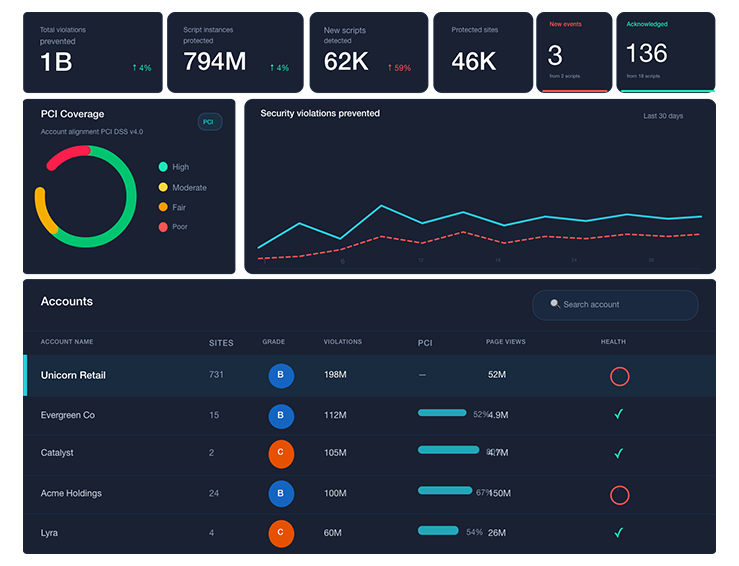Click the search magnifier icon
The width and height of the screenshot is (739, 566).
[555, 304]
